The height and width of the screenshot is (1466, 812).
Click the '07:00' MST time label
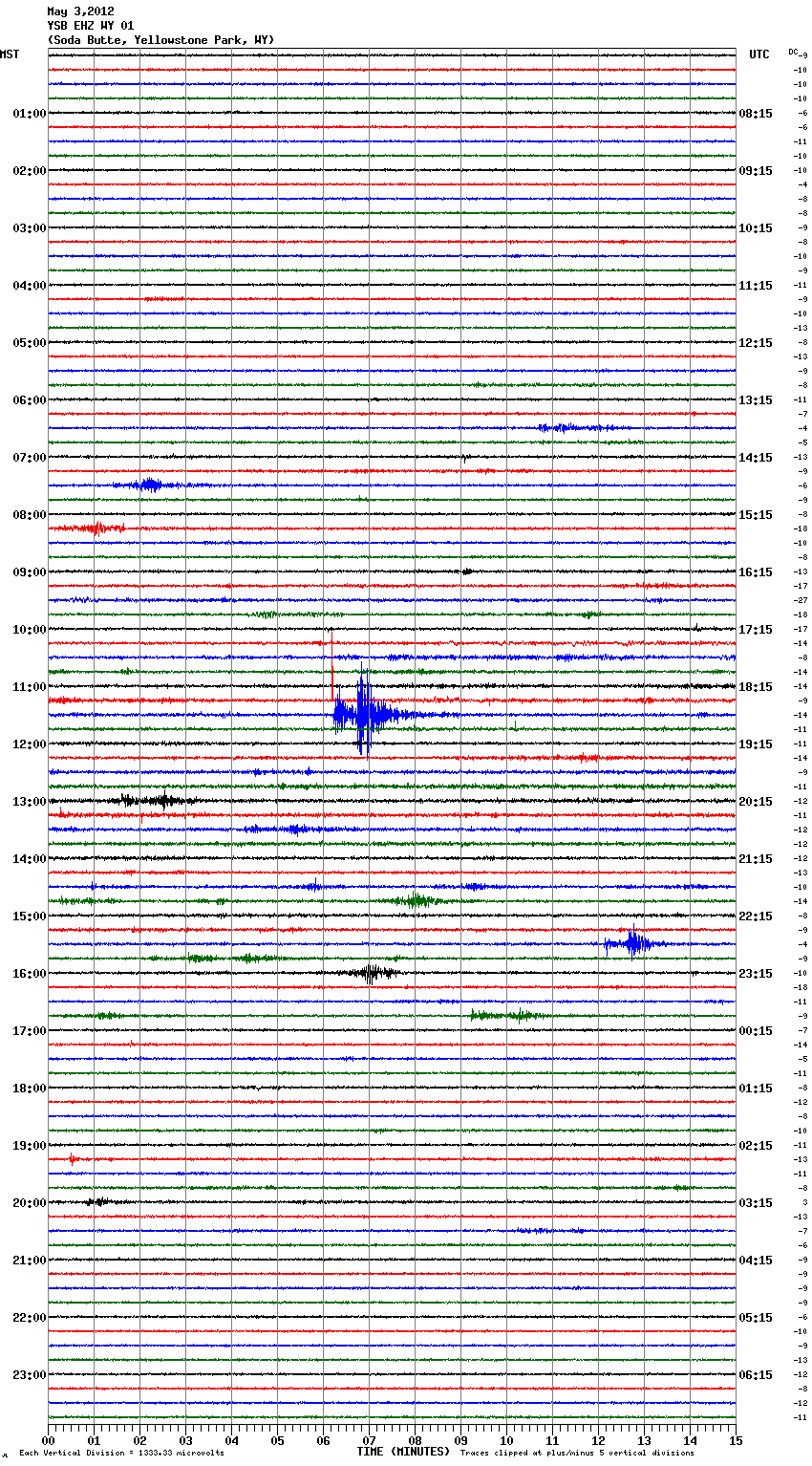(29, 458)
